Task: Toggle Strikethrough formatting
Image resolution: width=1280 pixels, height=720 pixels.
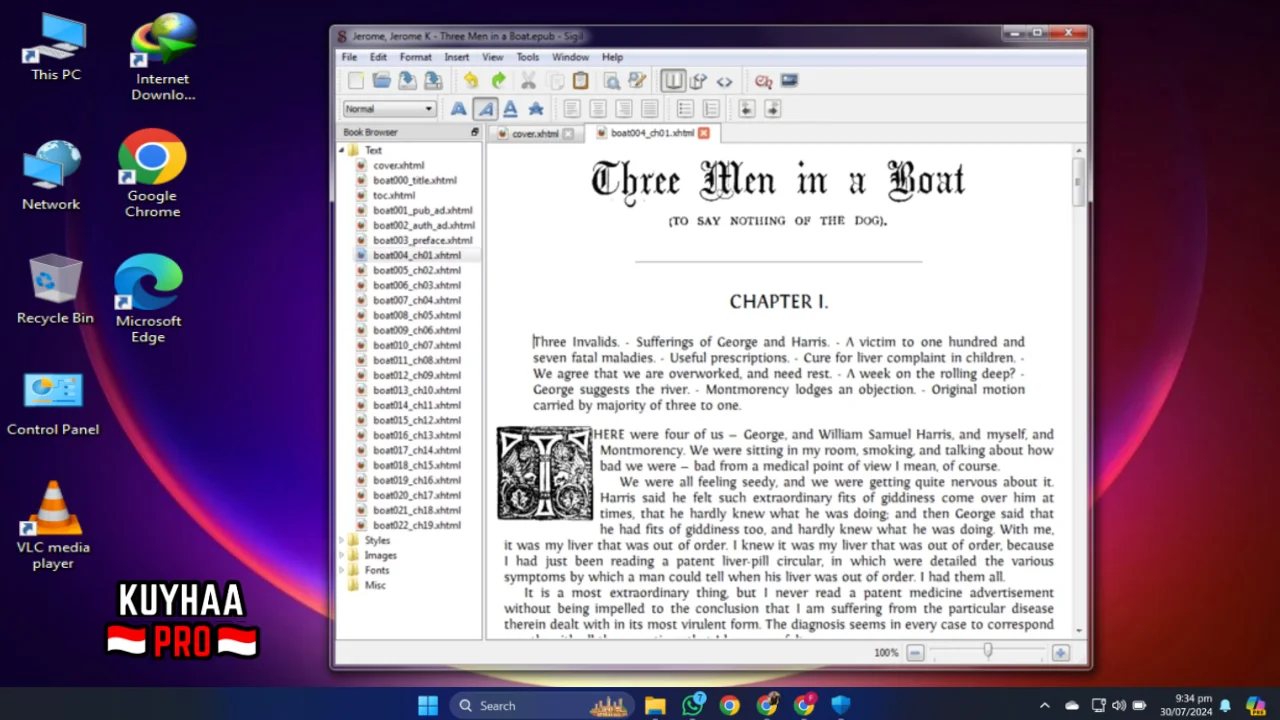Action: pos(536,109)
